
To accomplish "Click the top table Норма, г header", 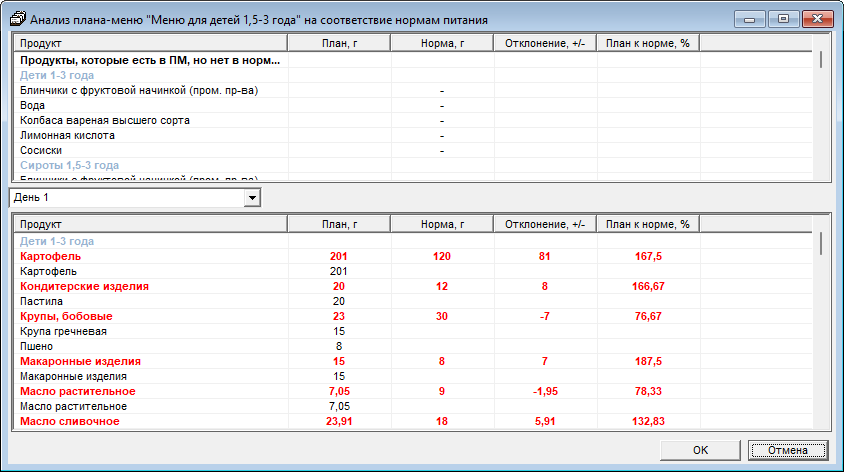I will (x=441, y=44).
